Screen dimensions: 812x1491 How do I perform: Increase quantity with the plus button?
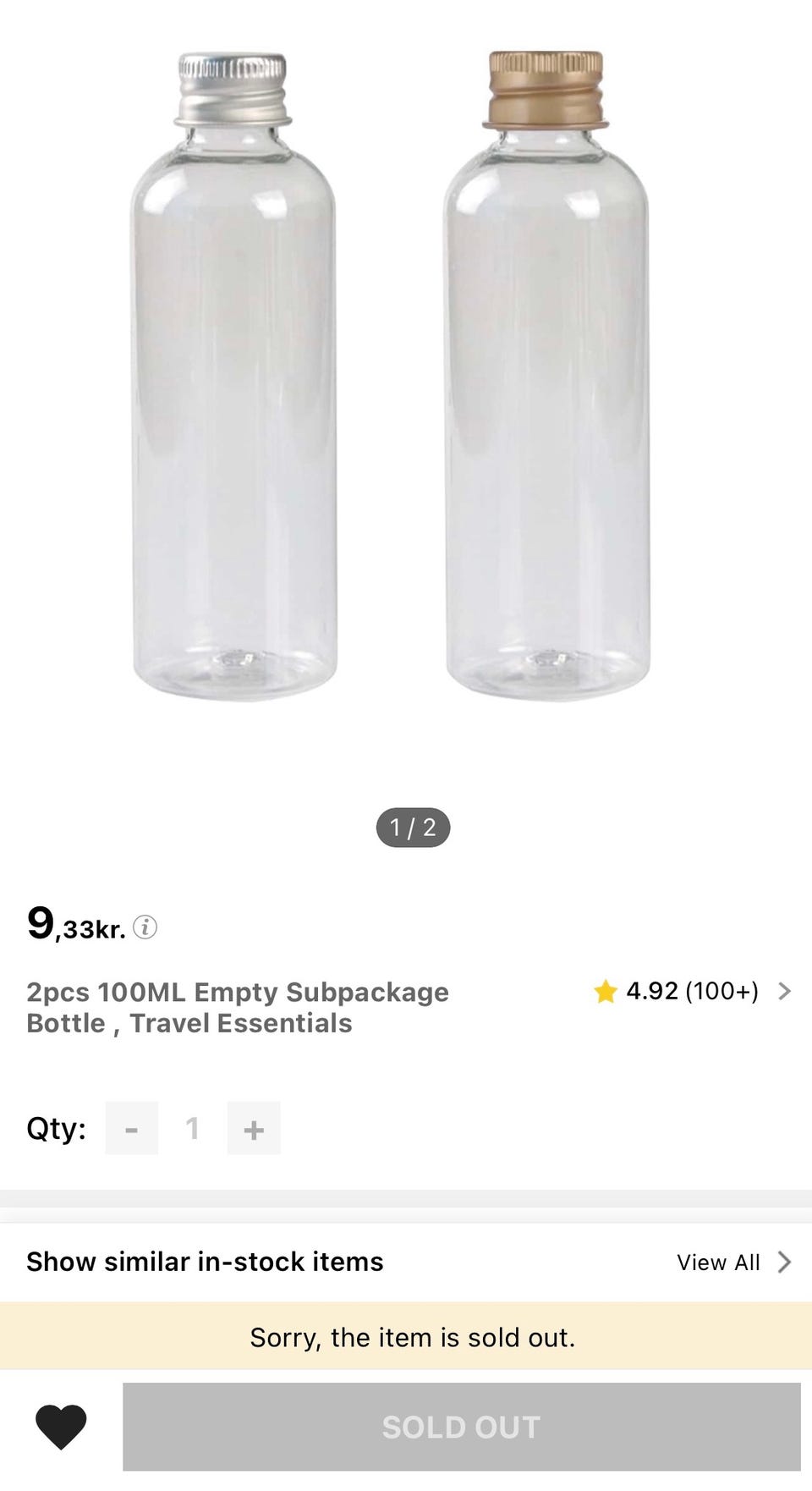click(254, 1128)
